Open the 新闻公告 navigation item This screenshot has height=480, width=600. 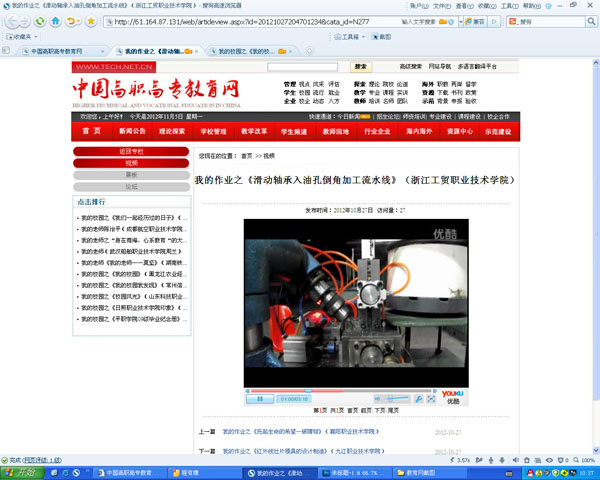pos(132,131)
